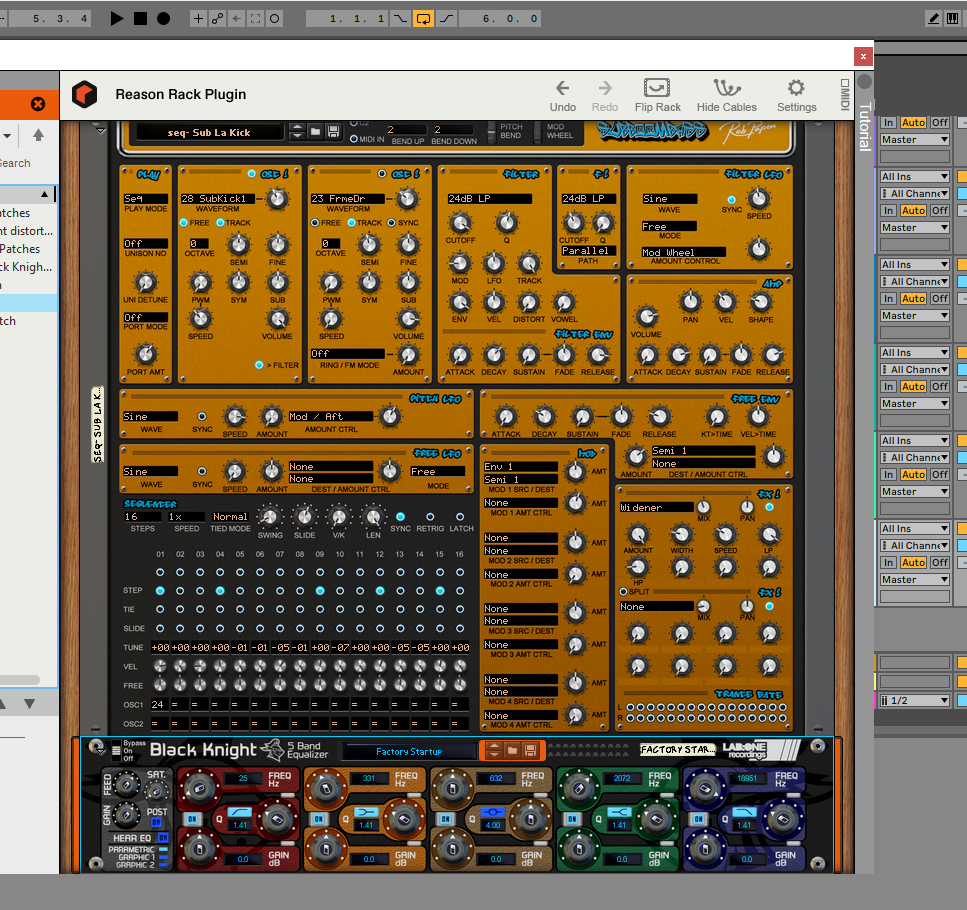Click the Capture MIDI dashed-square button

pyautogui.click(x=255, y=18)
